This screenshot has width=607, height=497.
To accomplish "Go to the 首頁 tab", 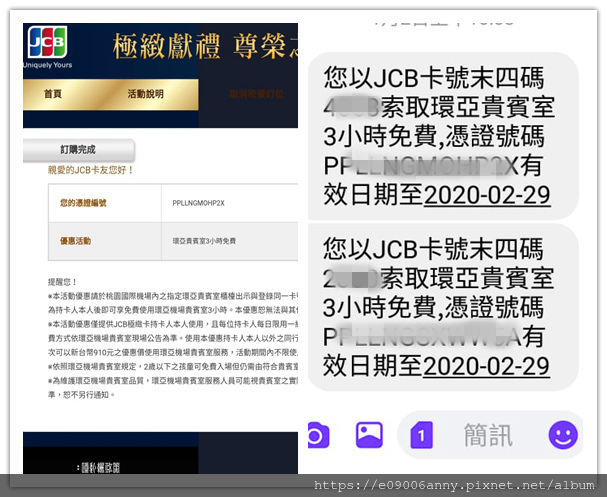I will tap(53, 94).
